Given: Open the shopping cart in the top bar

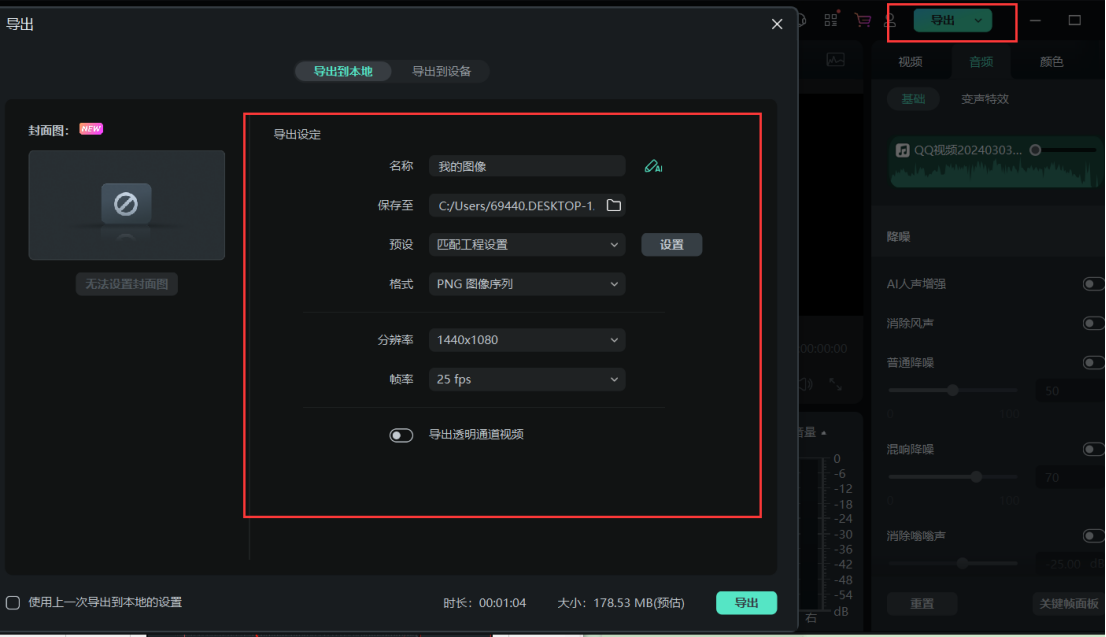Looking at the screenshot, I should coord(862,20).
